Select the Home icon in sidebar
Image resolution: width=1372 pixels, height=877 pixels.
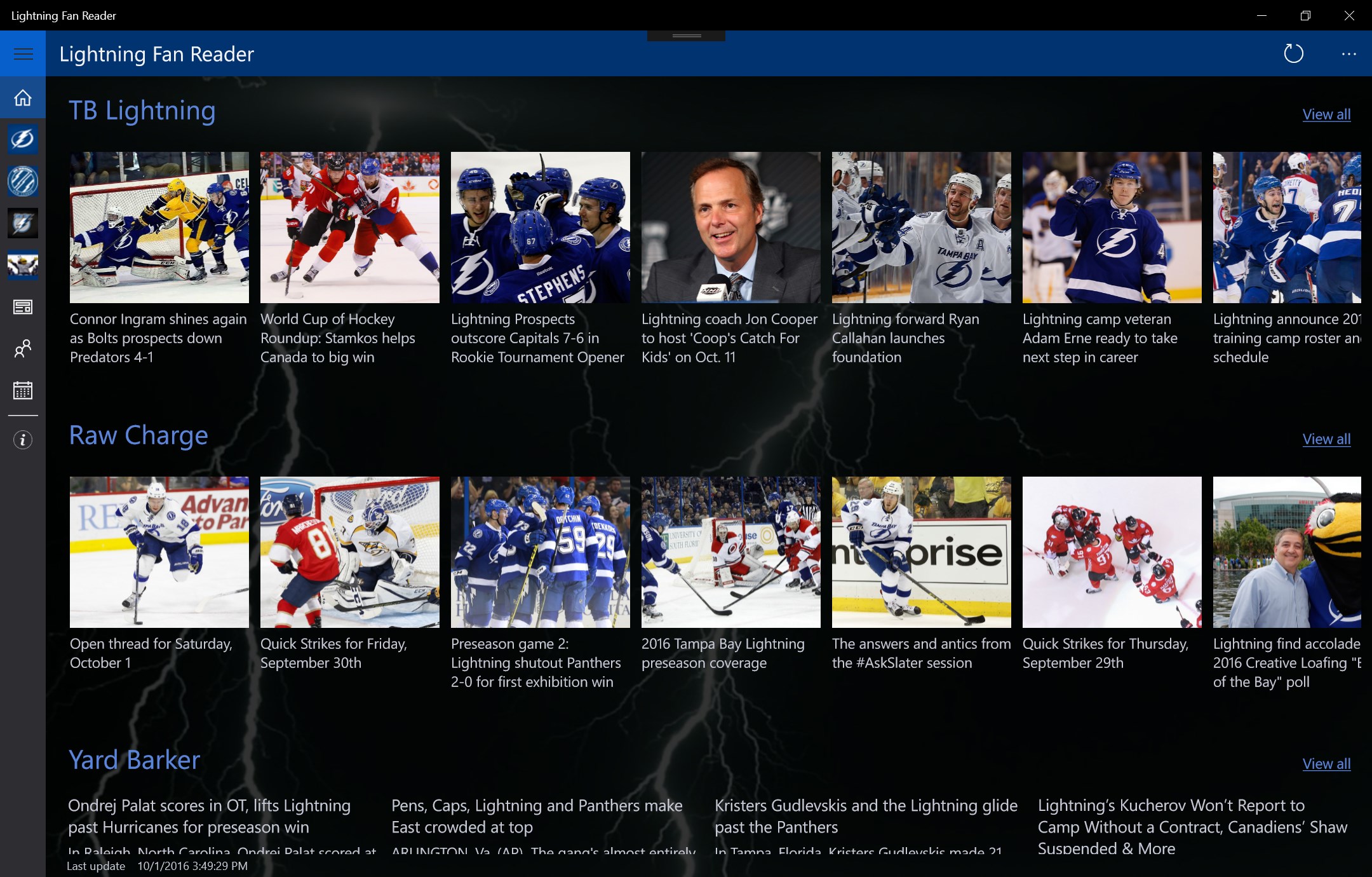(23, 98)
